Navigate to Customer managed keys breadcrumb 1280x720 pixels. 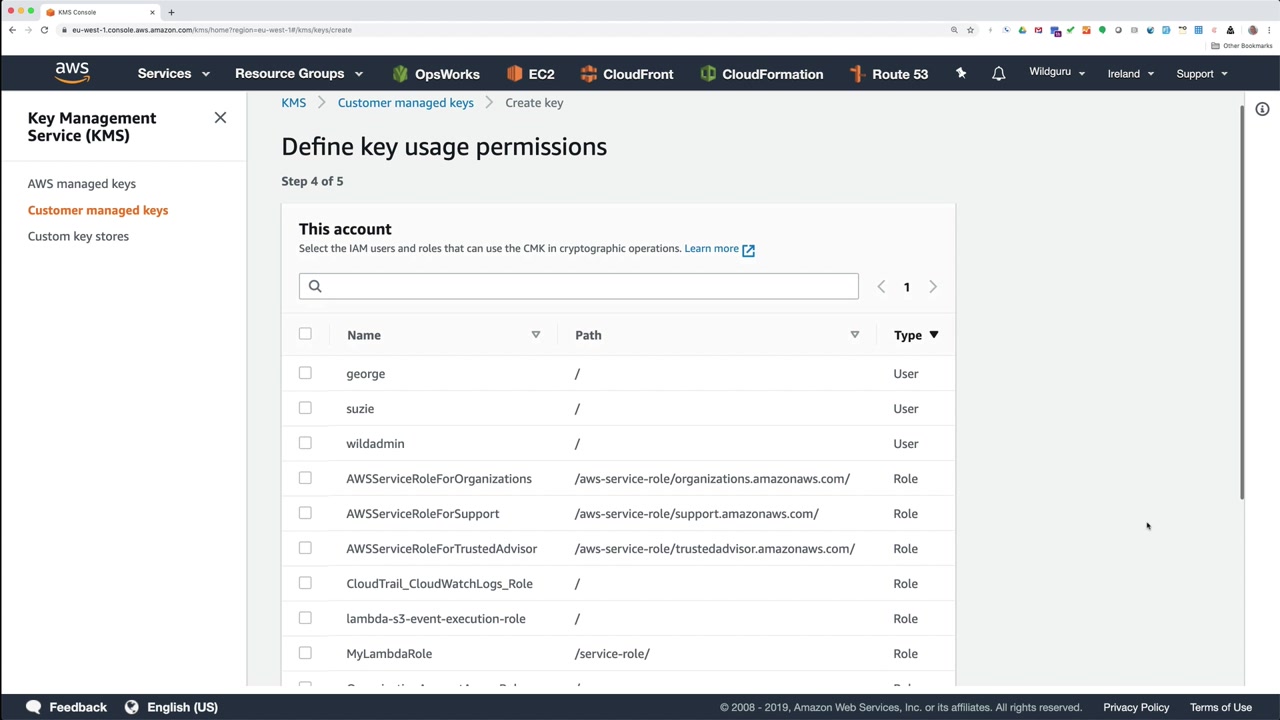tap(405, 103)
